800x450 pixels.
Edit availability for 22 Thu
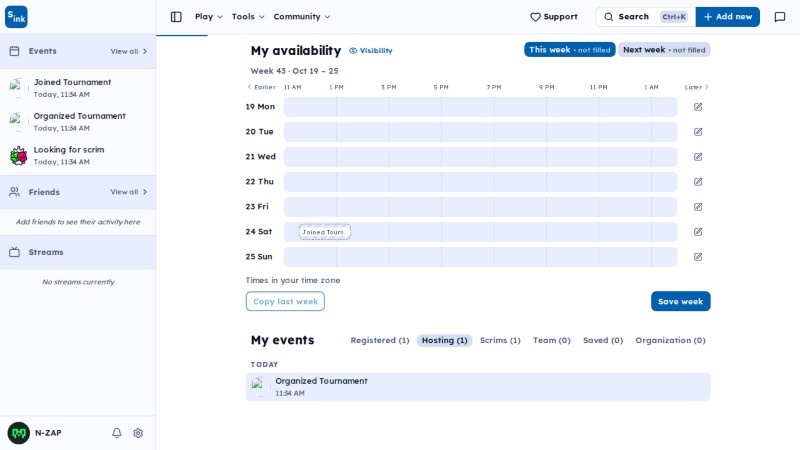698,182
